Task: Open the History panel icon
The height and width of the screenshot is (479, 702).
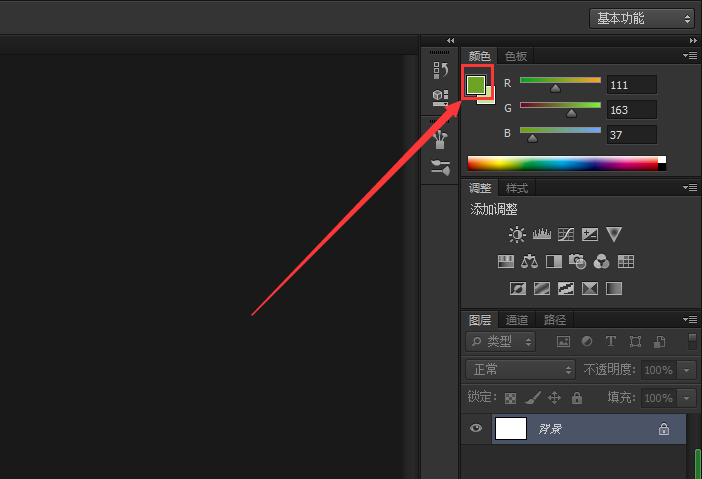Action: [x=441, y=70]
